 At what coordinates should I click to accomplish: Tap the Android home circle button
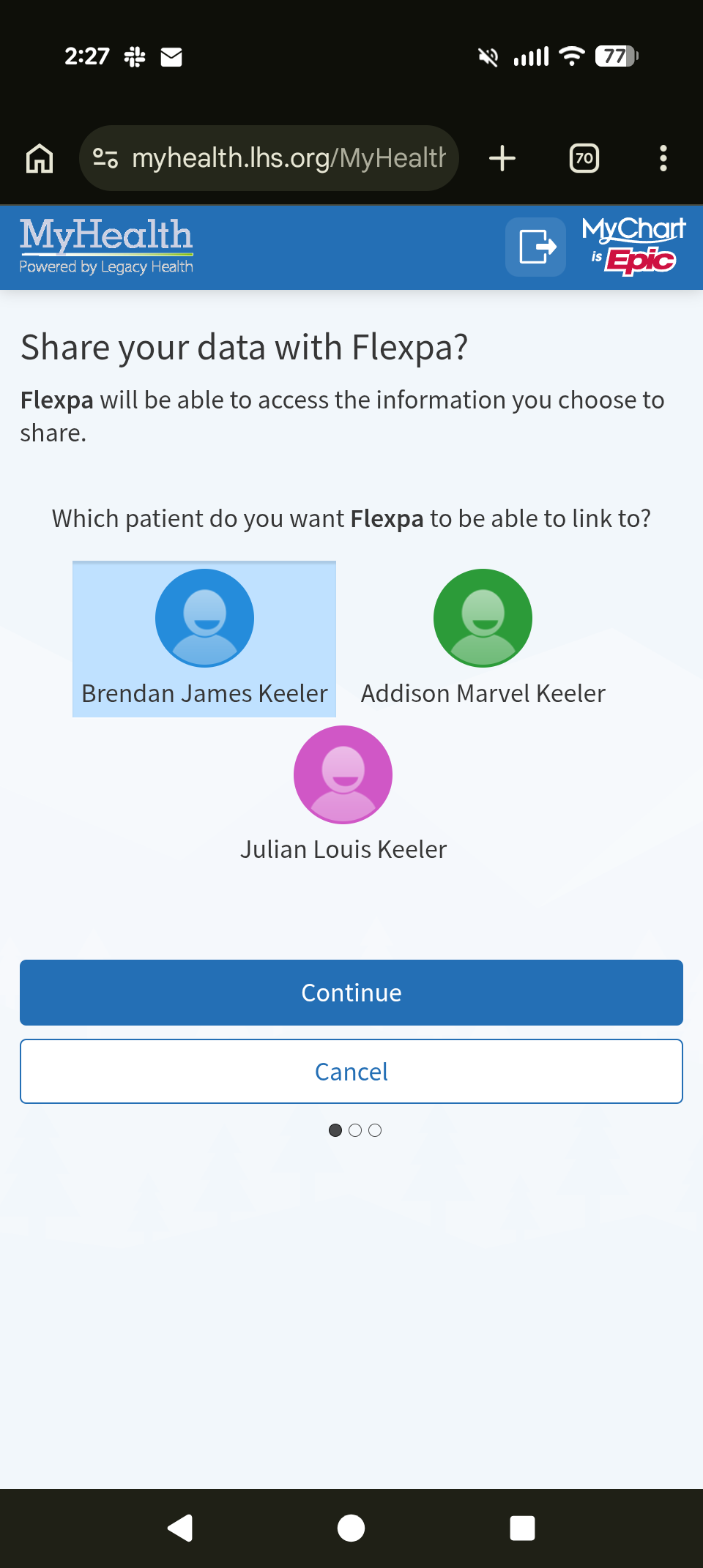tap(351, 1528)
